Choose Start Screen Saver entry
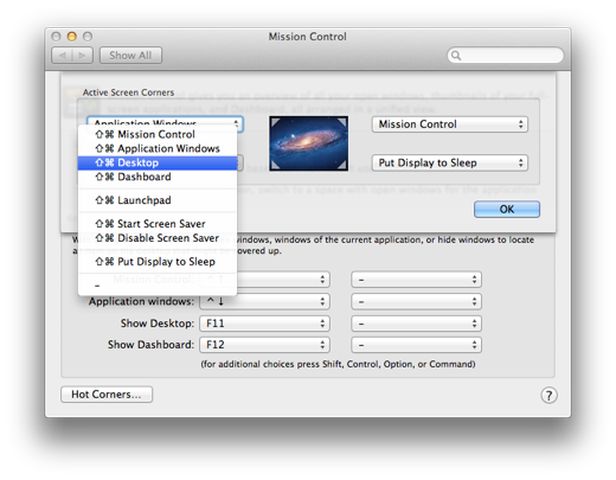Screen dimensions: 616x480 pyautogui.click(x=158, y=224)
